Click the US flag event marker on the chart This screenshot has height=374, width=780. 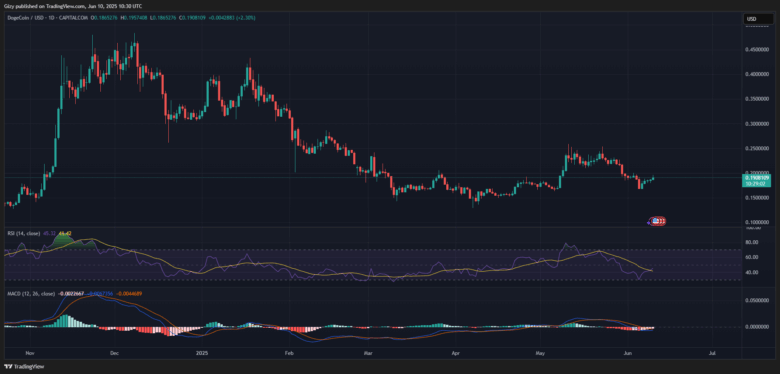point(656,221)
